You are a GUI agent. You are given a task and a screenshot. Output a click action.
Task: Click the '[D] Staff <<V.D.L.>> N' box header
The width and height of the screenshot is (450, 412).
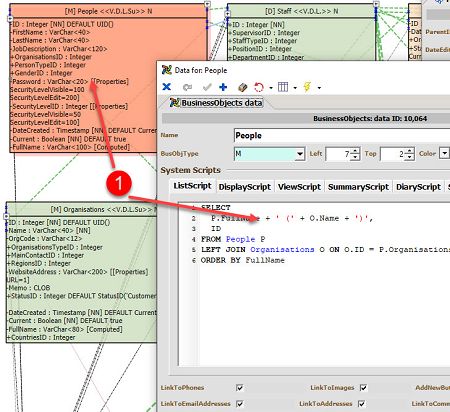coord(302,11)
